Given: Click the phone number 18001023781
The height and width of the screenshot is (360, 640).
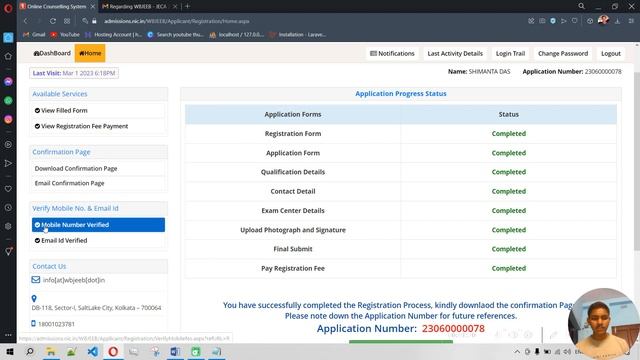Looking at the screenshot, I should coord(56,324).
